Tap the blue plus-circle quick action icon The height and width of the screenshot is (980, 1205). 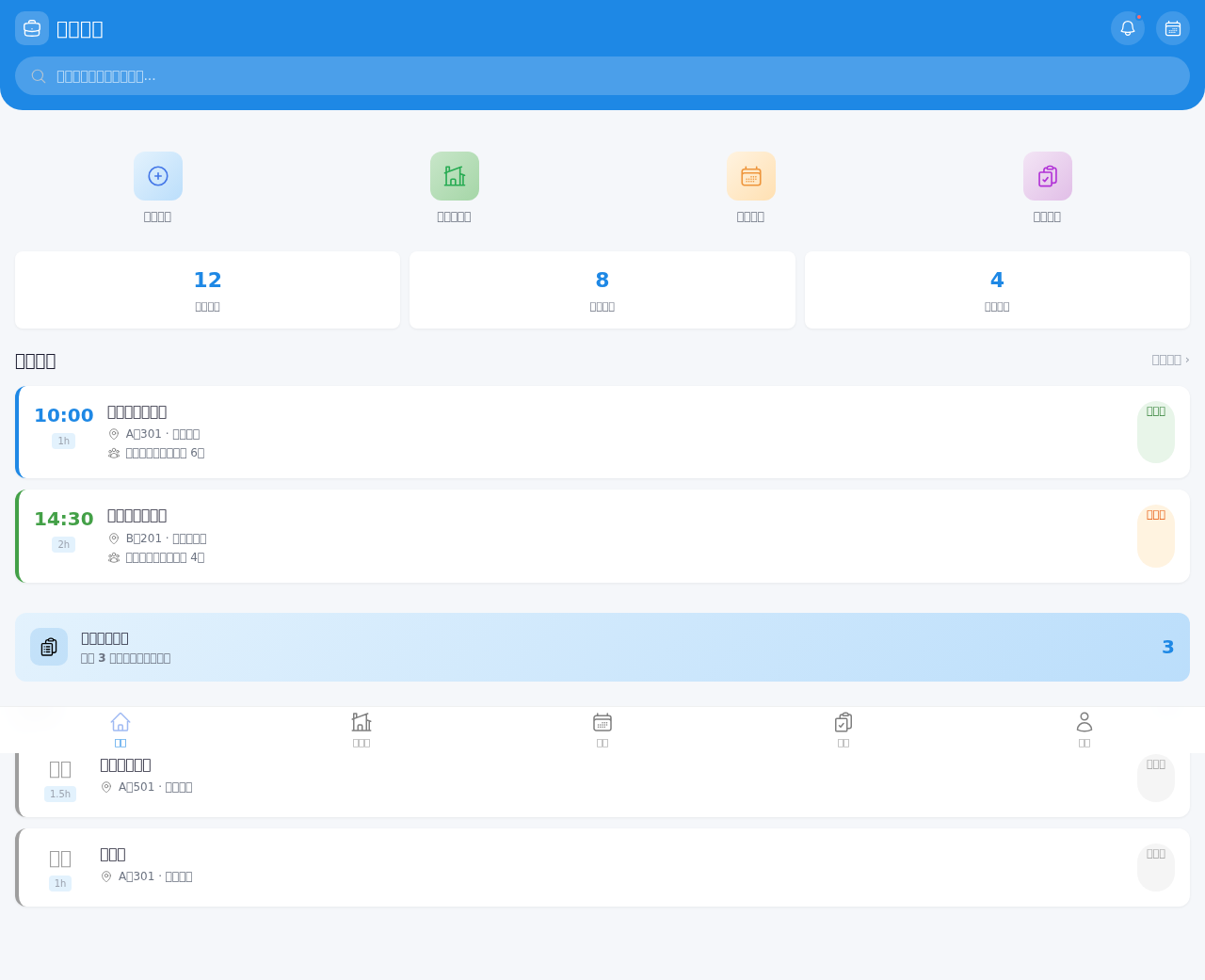158,176
